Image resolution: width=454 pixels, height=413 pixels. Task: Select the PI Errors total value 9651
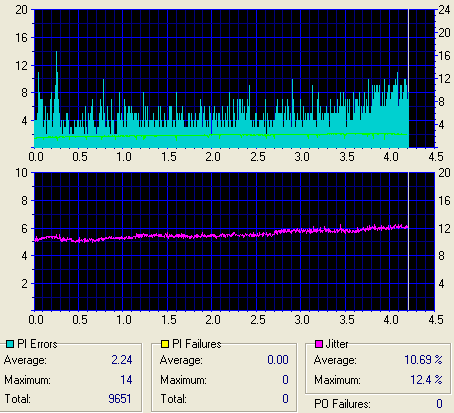point(120,399)
